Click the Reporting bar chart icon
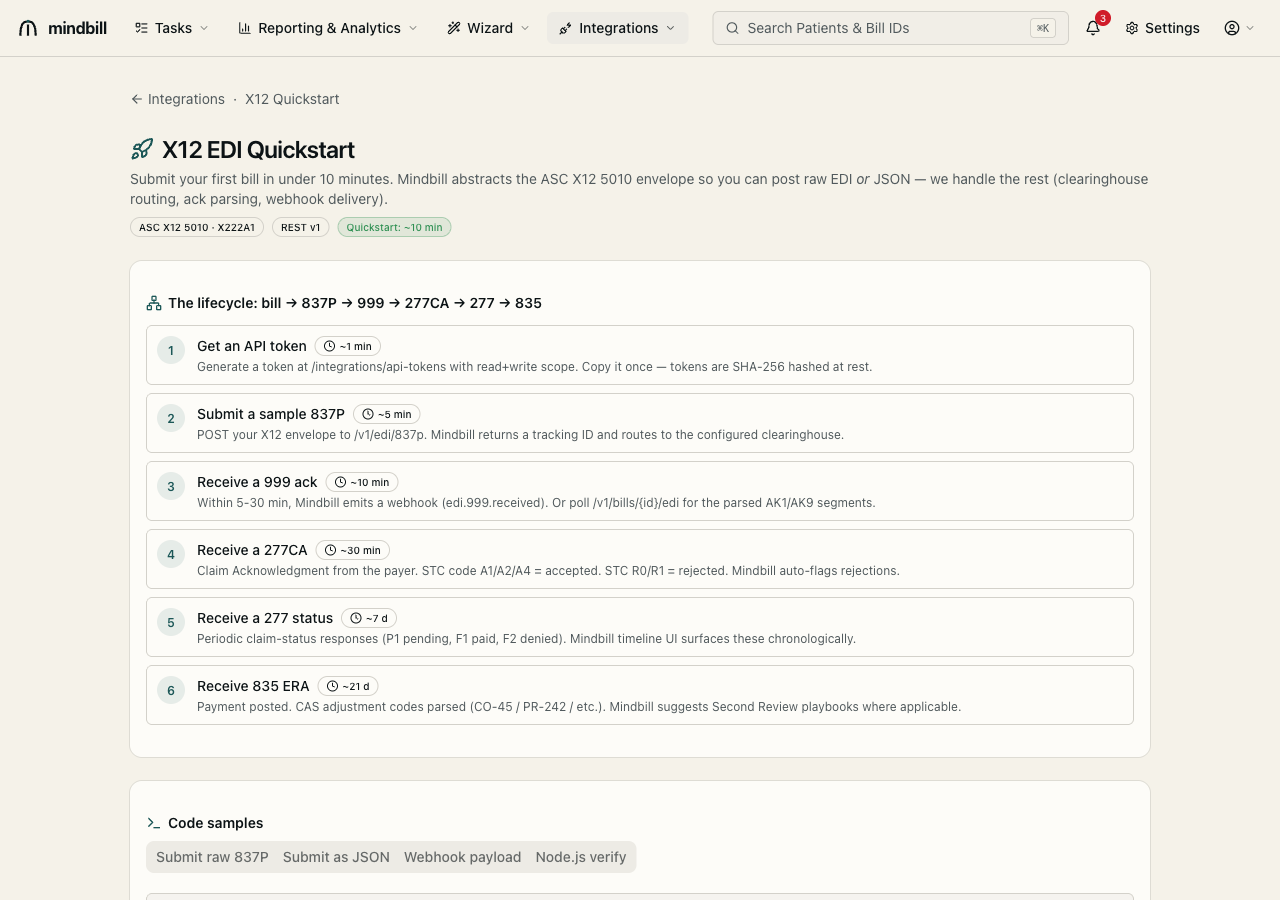1280x900 pixels. [245, 28]
